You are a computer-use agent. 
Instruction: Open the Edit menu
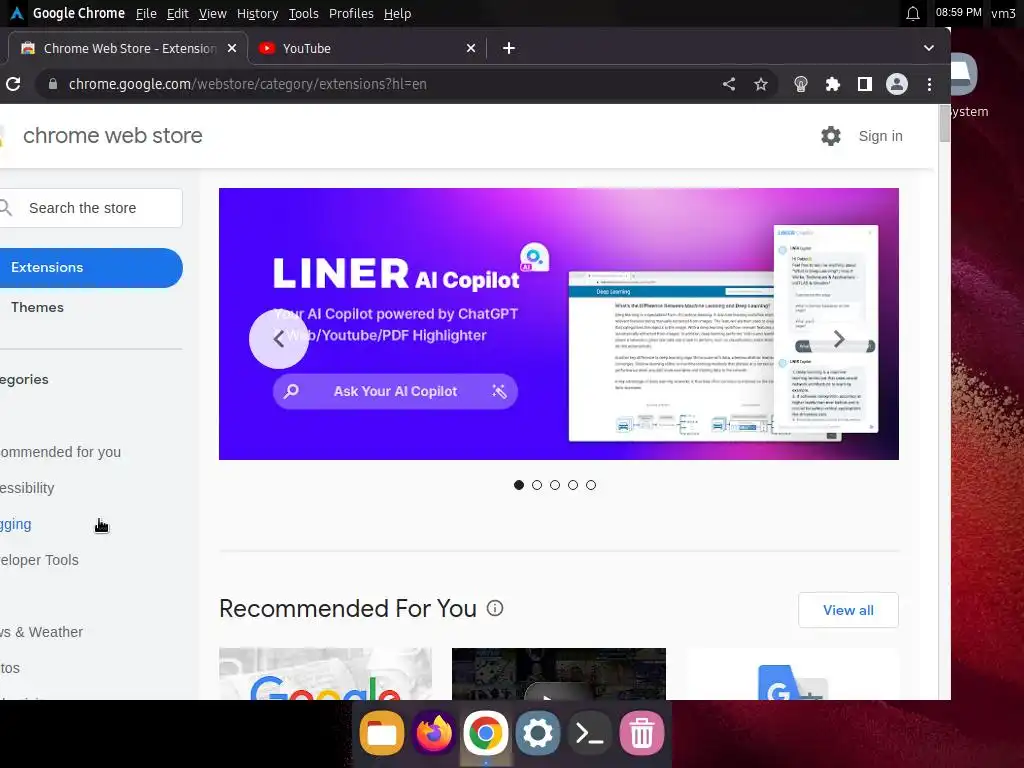point(177,14)
